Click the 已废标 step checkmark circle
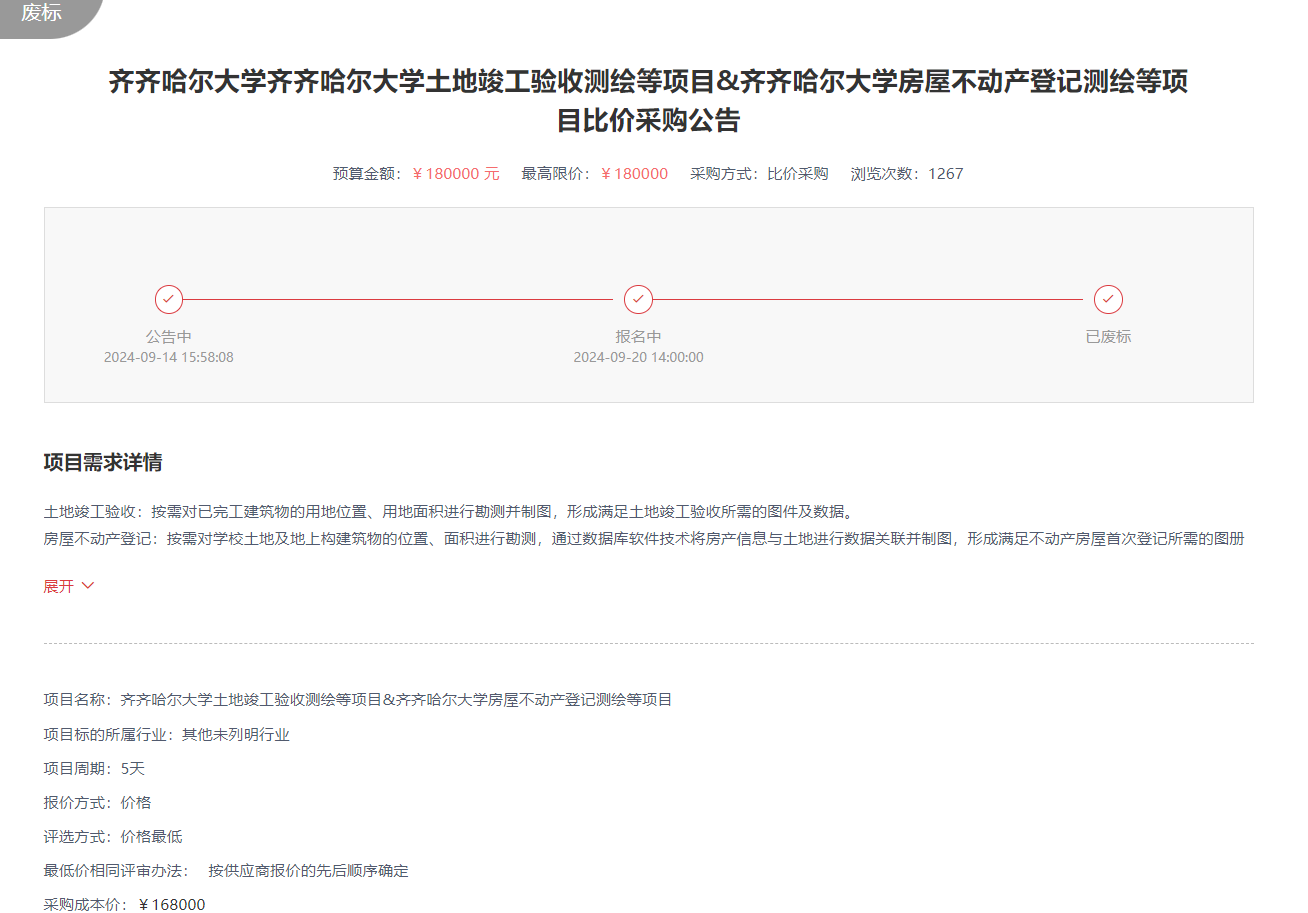Screen dimensions: 1308x913 1108,299
